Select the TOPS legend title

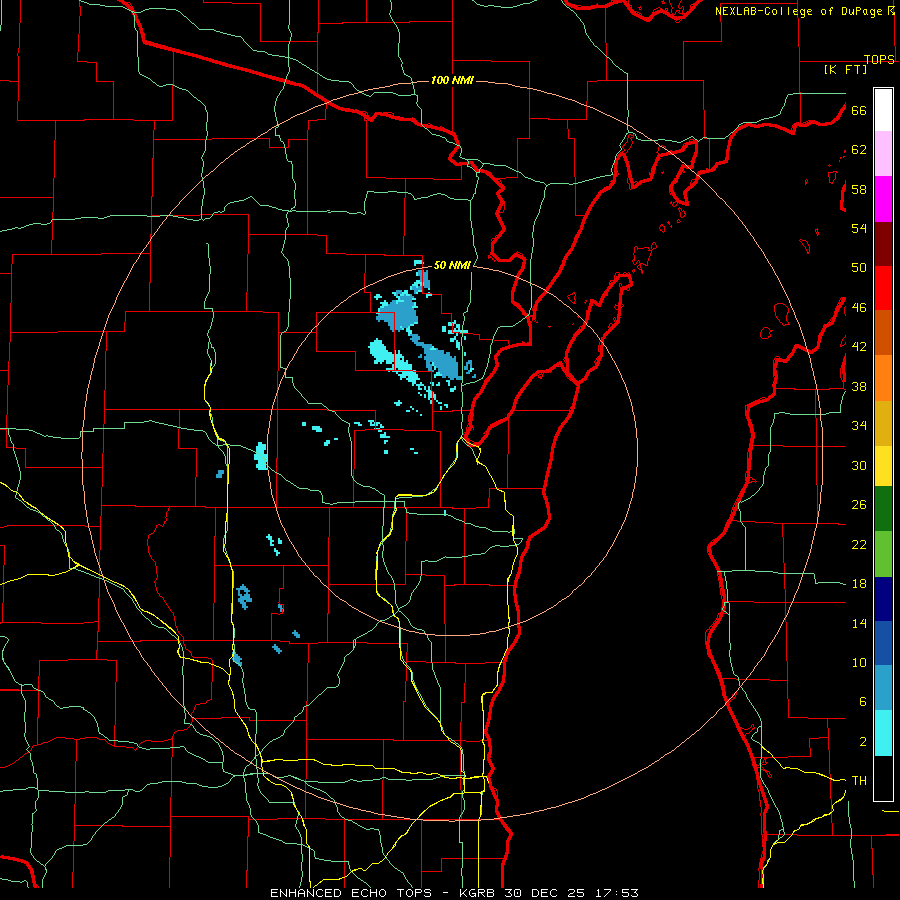coord(879,59)
